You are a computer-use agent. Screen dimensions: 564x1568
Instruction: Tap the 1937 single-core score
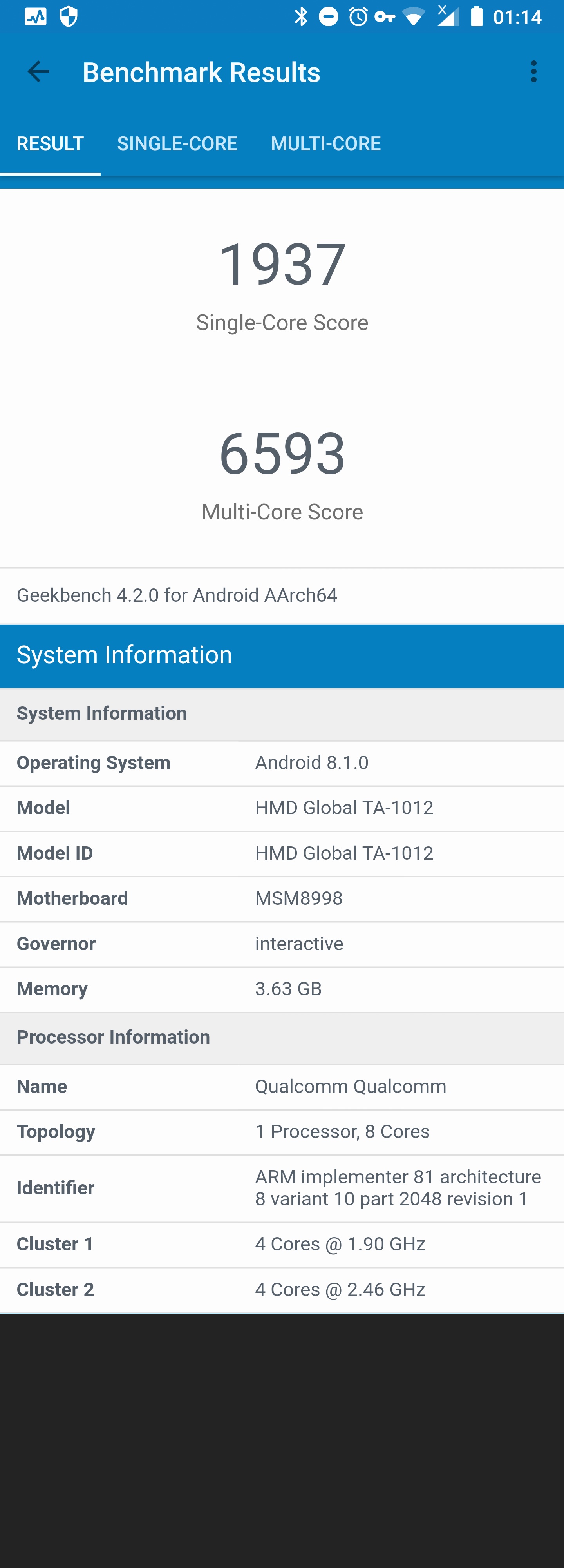point(282,264)
